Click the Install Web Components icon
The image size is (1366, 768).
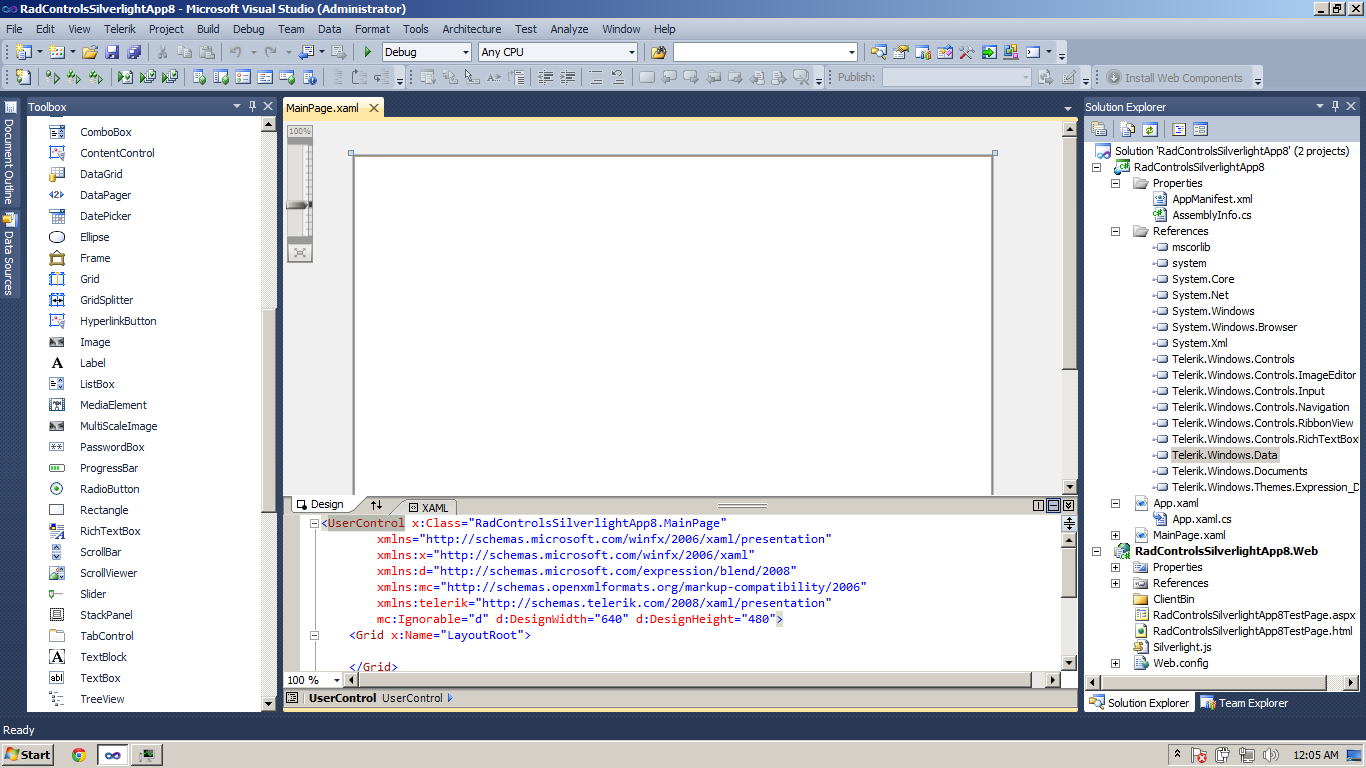tap(1114, 77)
